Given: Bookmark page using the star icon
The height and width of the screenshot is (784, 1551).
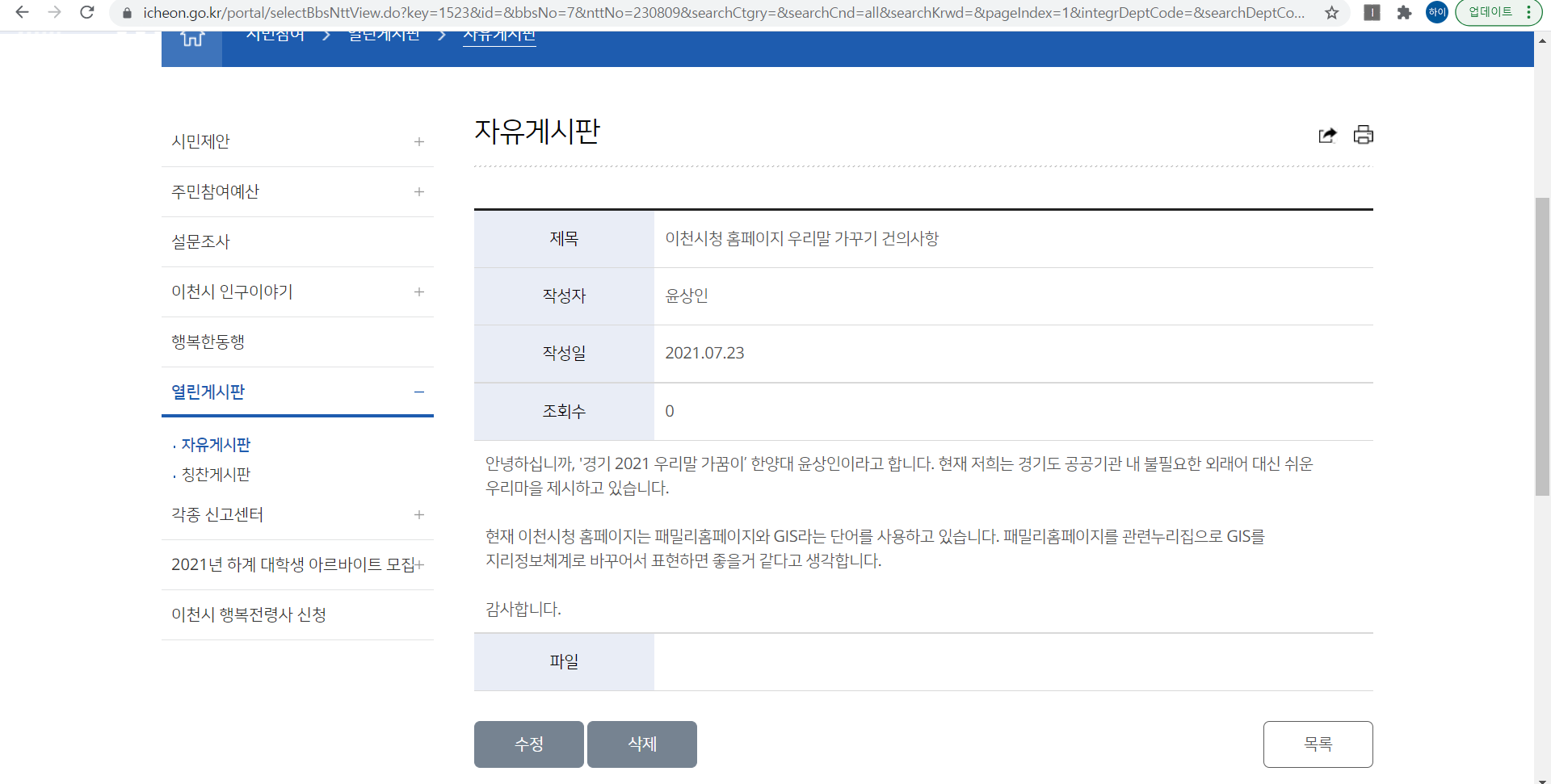Looking at the screenshot, I should pos(1332,13).
